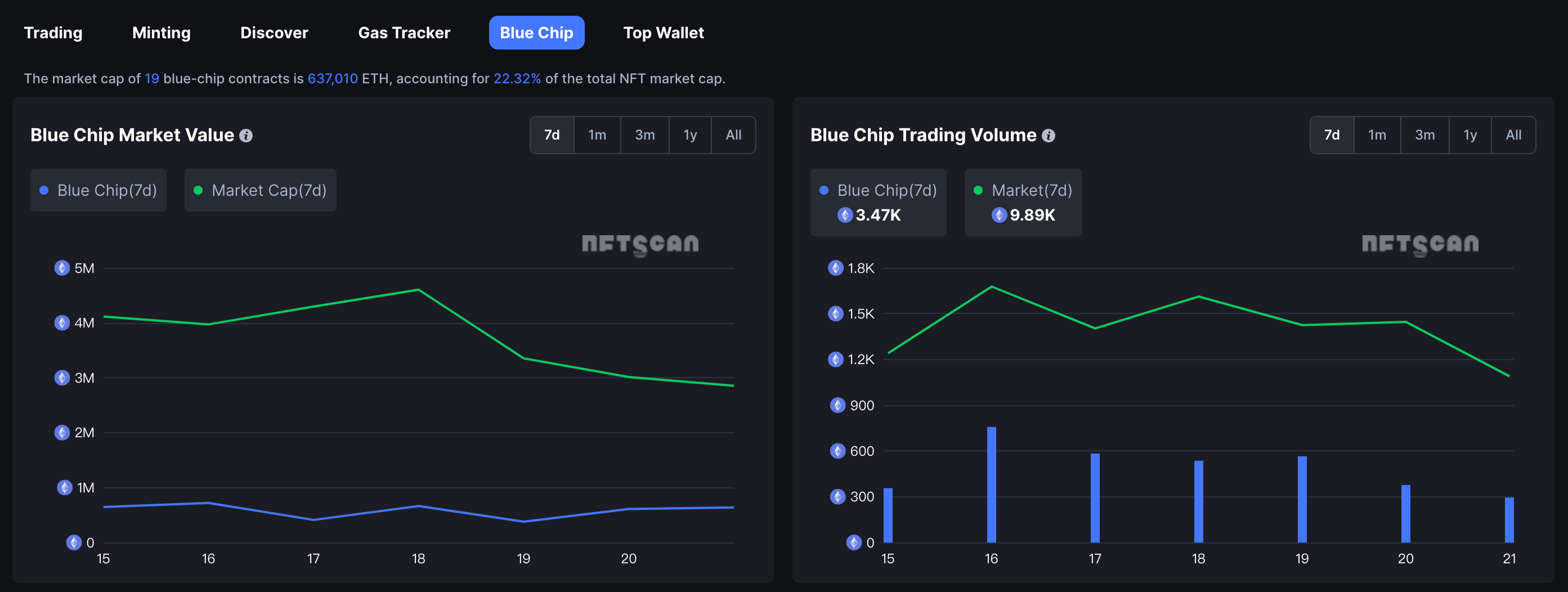
Task: Select All range for Trading Volume chart
Action: click(x=1513, y=135)
